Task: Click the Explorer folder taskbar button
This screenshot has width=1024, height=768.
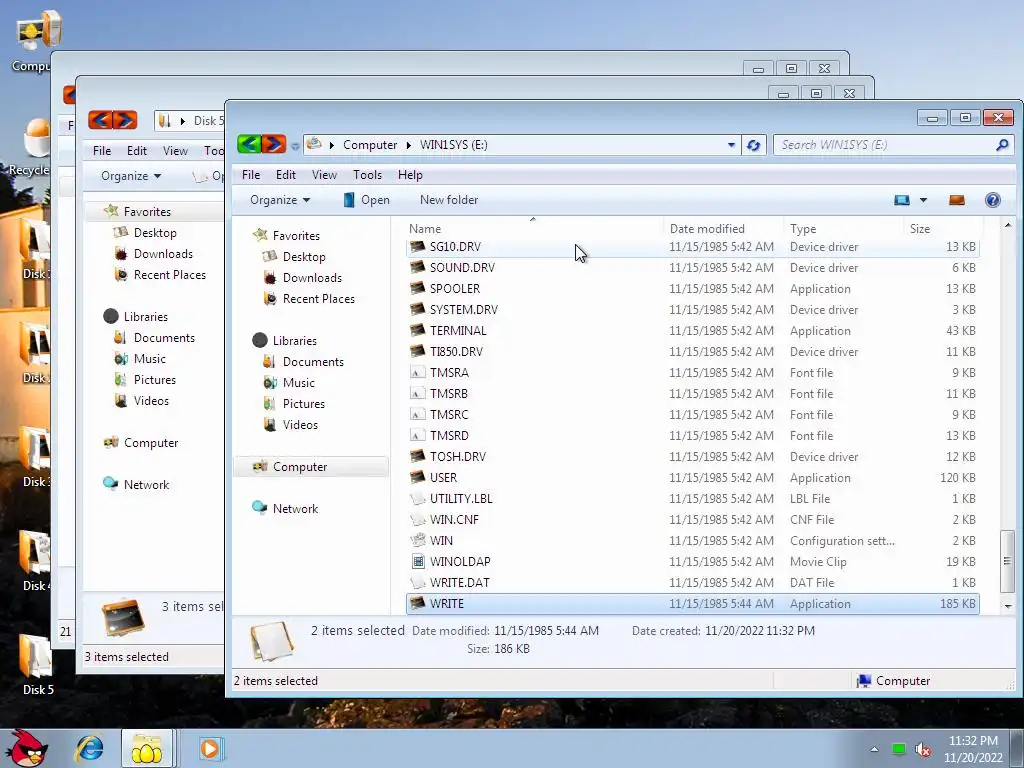Action: [147, 748]
